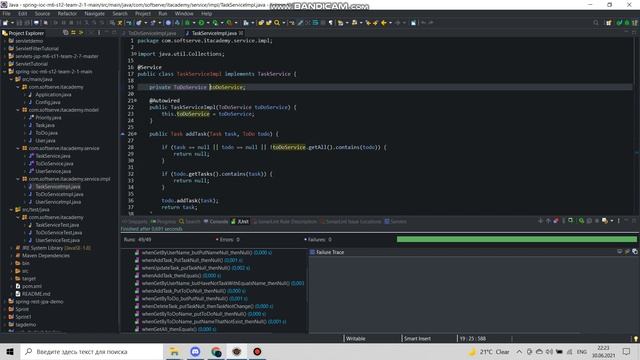Collapse the src/main/java folder

[11, 79]
